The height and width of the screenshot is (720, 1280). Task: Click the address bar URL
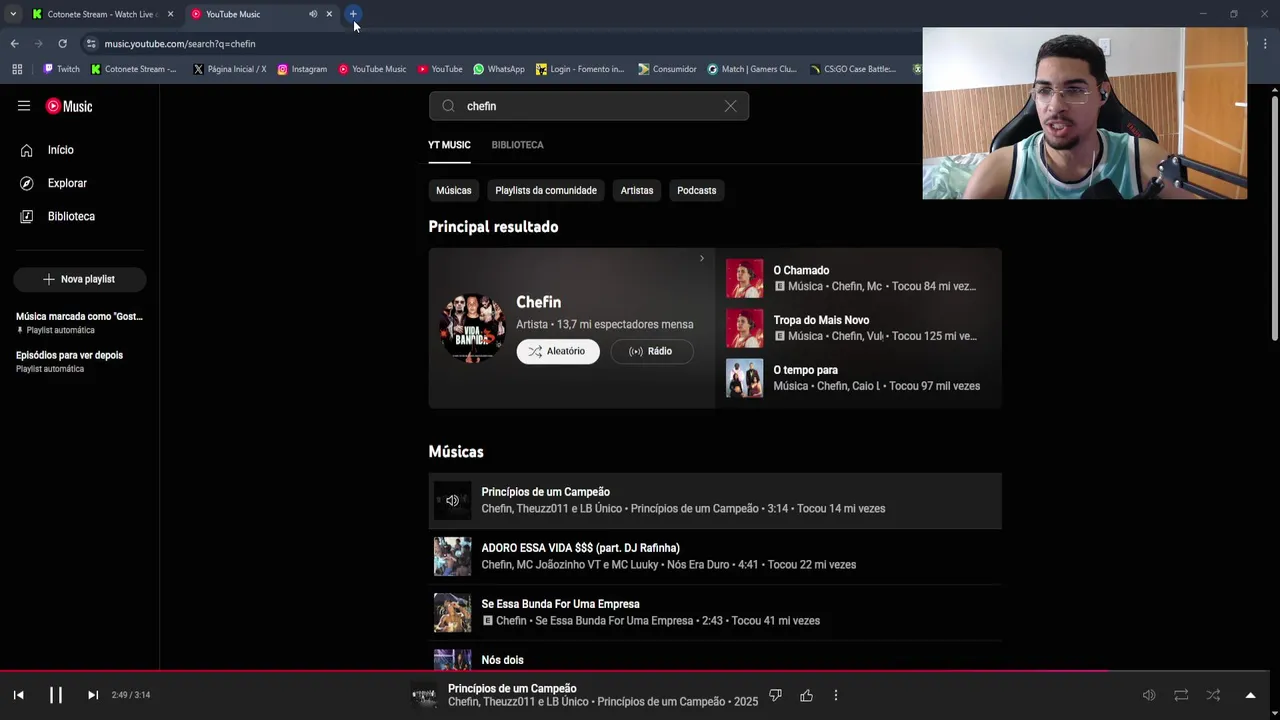coord(180,44)
